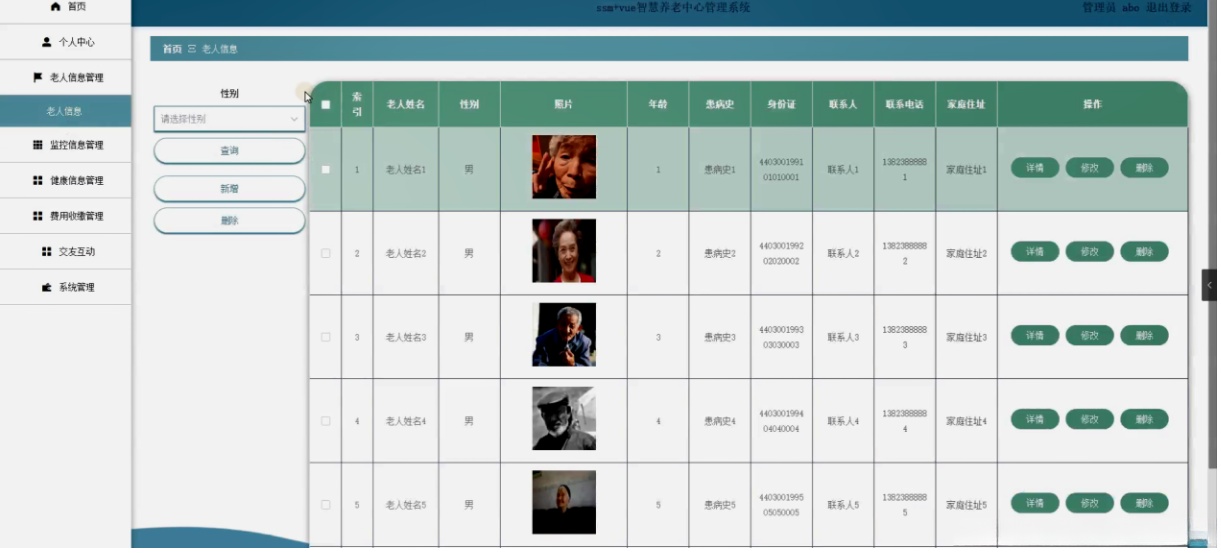1221x553 pixels.
Task: Click the 联系电话 column header
Action: [x=904, y=104]
